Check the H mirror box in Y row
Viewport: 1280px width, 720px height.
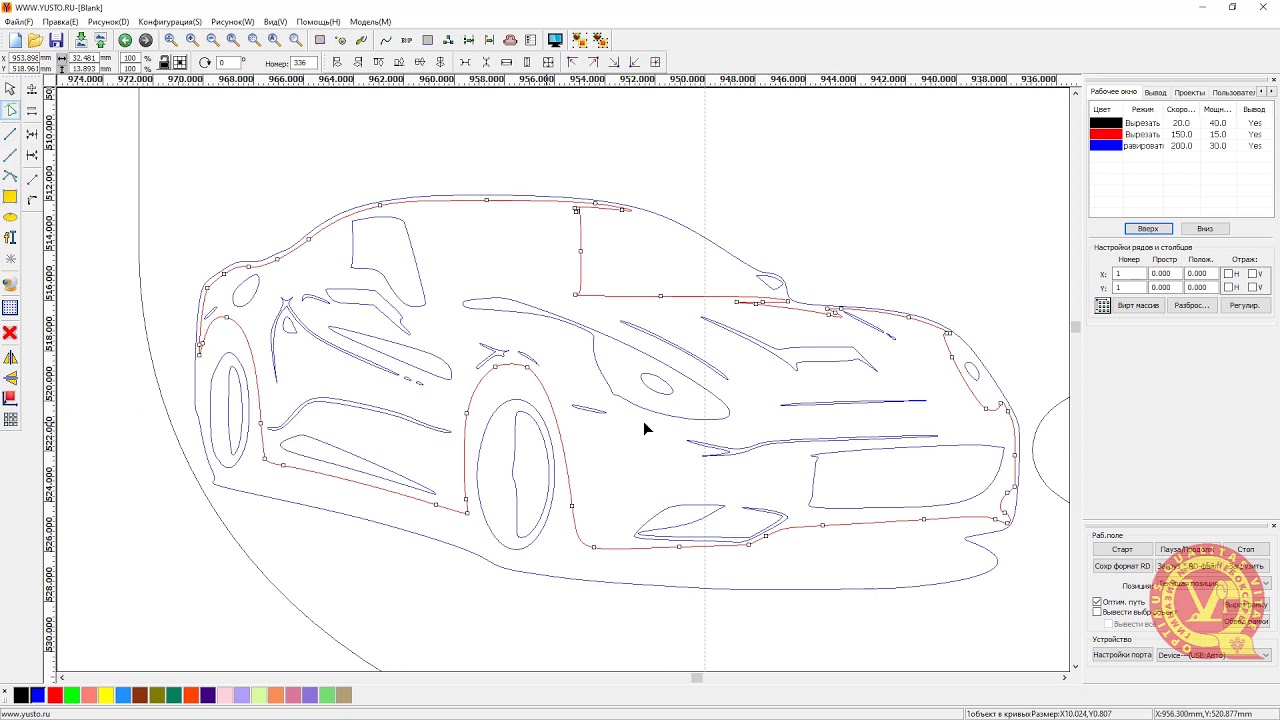1229,288
